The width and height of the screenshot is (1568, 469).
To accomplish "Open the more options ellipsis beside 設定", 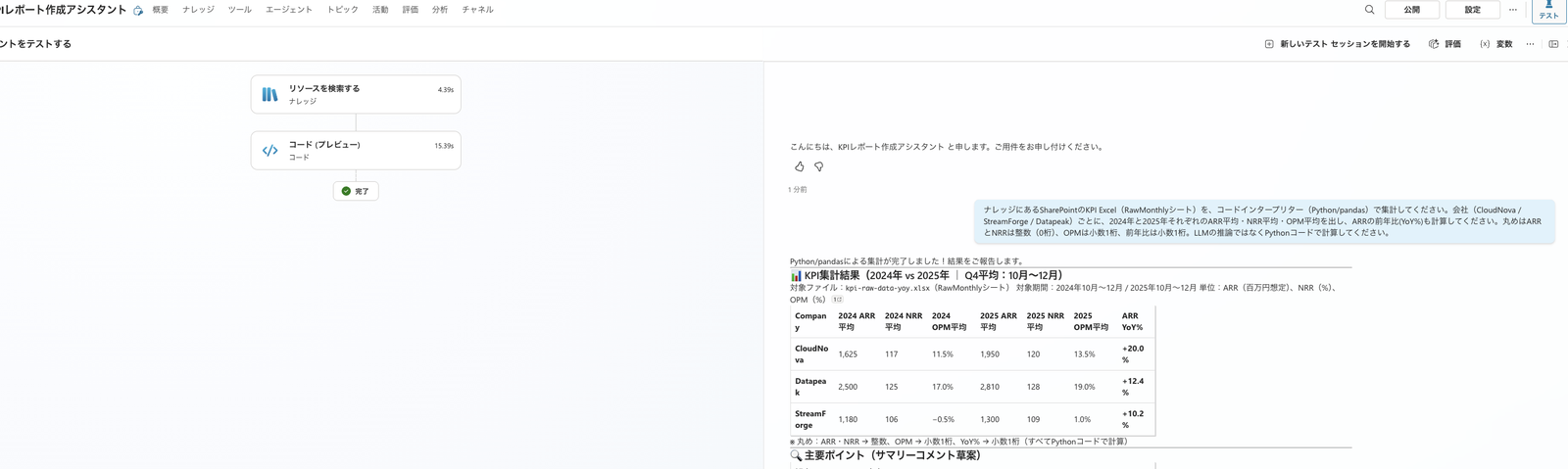I will [x=1513, y=10].
